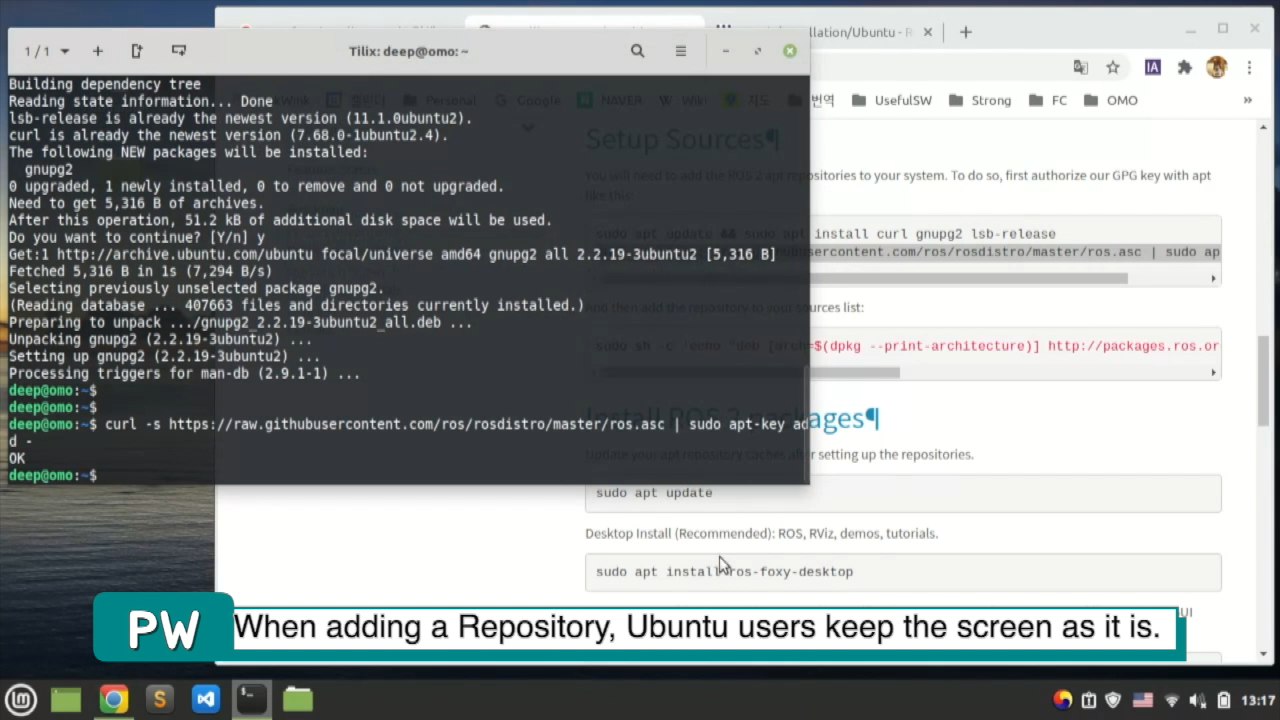
Task: Click the line 'Processing triggers for man-db (2.9.1-1) ...'
Action: click(x=184, y=373)
